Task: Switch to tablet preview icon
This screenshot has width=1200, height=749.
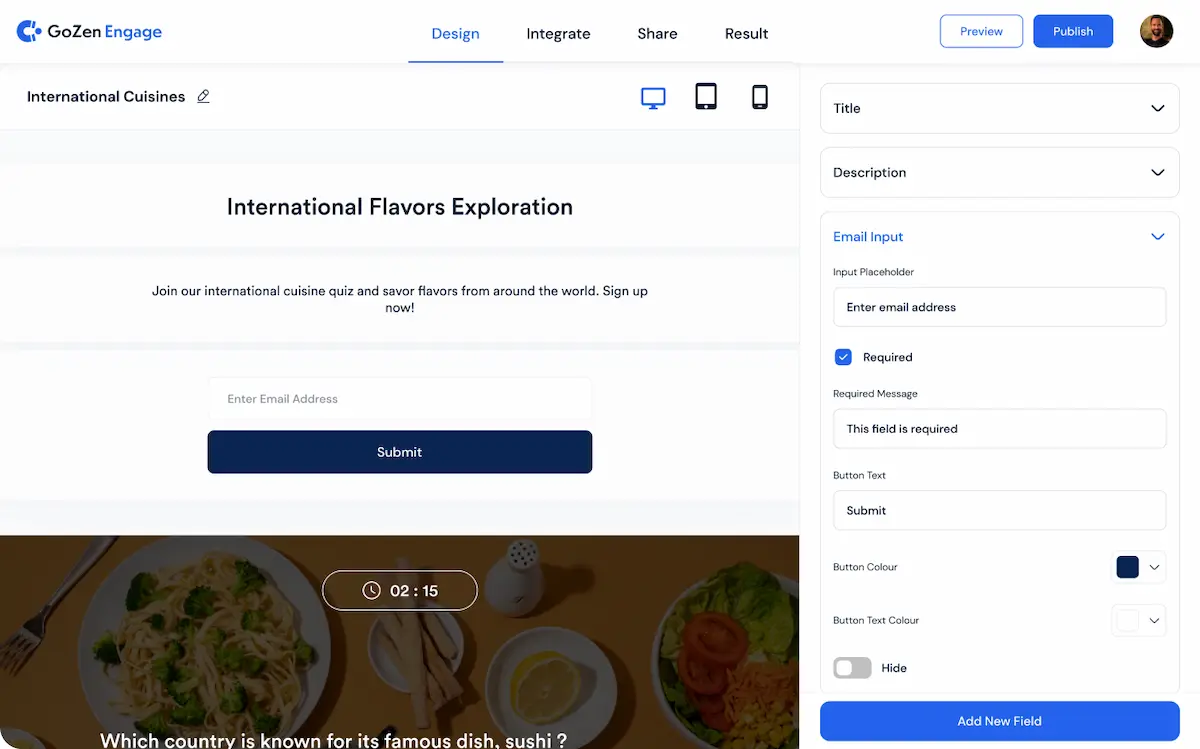Action: click(x=706, y=97)
